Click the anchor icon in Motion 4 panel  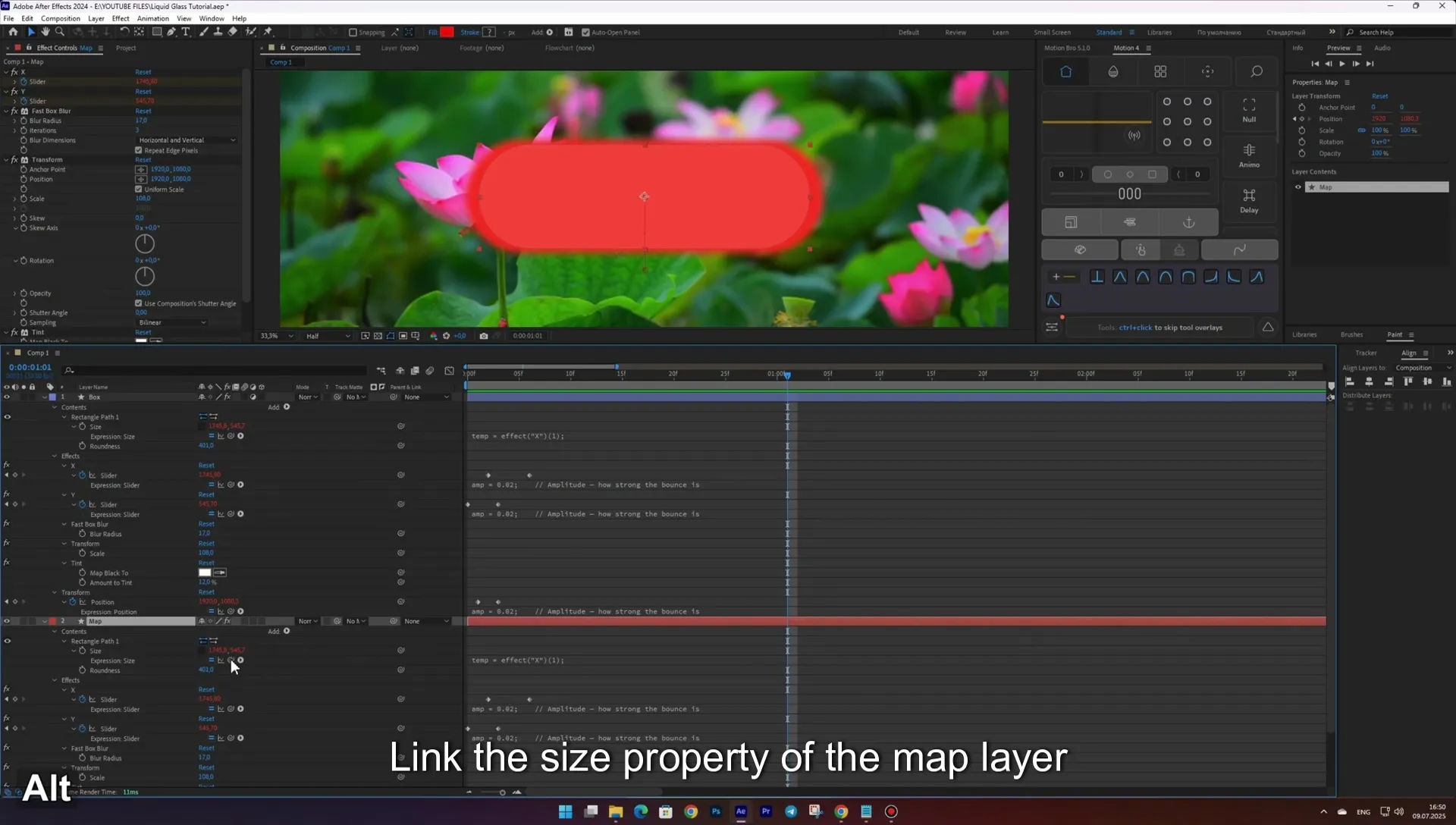click(x=1188, y=222)
